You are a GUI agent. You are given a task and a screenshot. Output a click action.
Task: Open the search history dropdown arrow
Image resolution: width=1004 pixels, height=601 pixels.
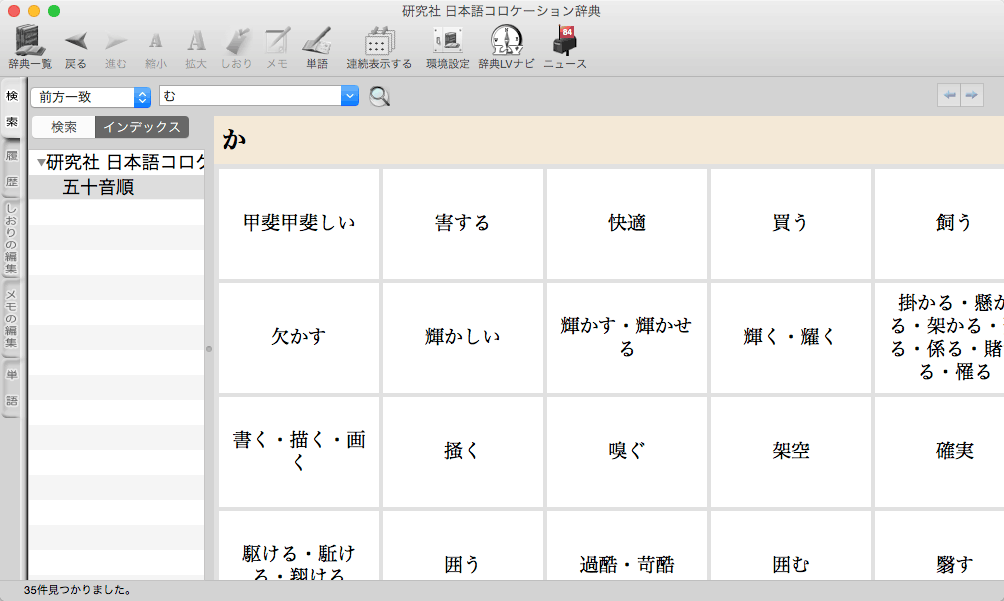click(349, 96)
